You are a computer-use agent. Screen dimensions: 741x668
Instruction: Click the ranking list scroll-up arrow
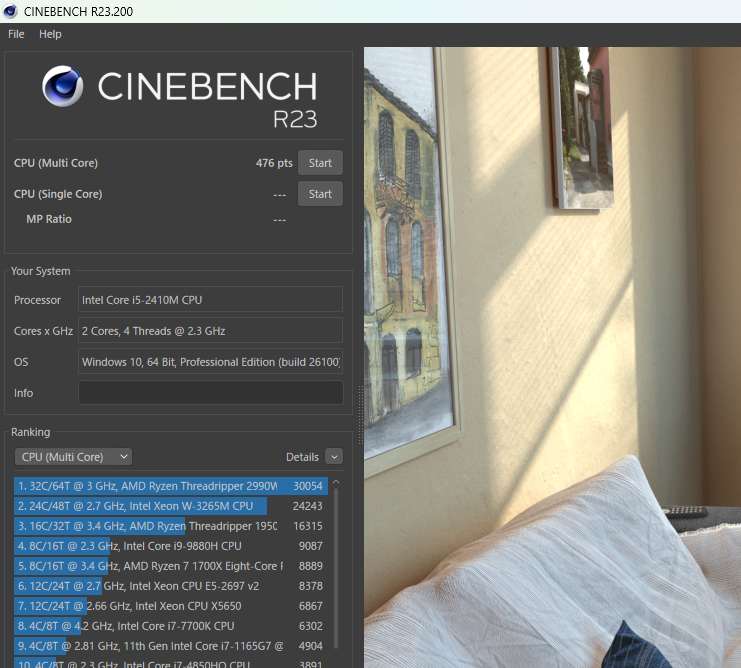[335, 482]
